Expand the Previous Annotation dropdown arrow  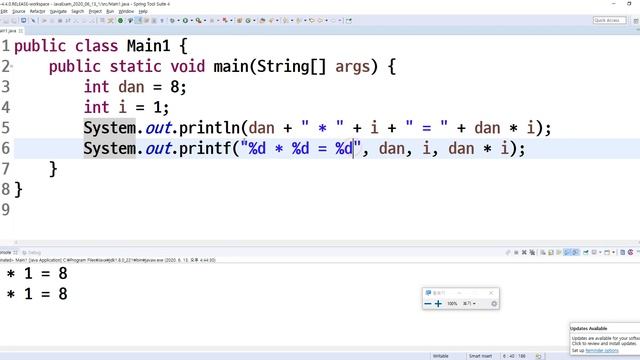pyautogui.click(x=304, y=20)
